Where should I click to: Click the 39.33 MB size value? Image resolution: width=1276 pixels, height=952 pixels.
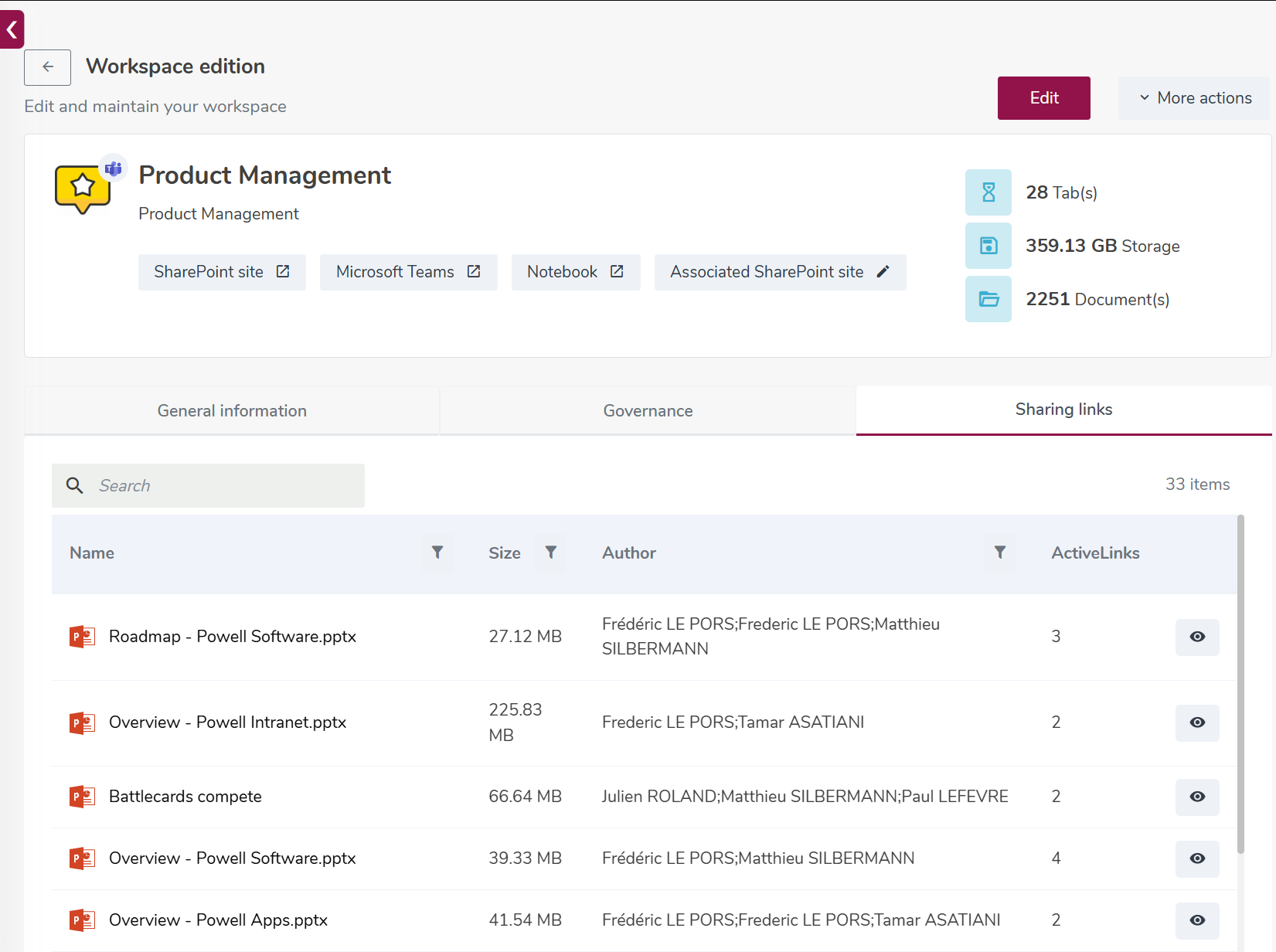pyautogui.click(x=526, y=858)
